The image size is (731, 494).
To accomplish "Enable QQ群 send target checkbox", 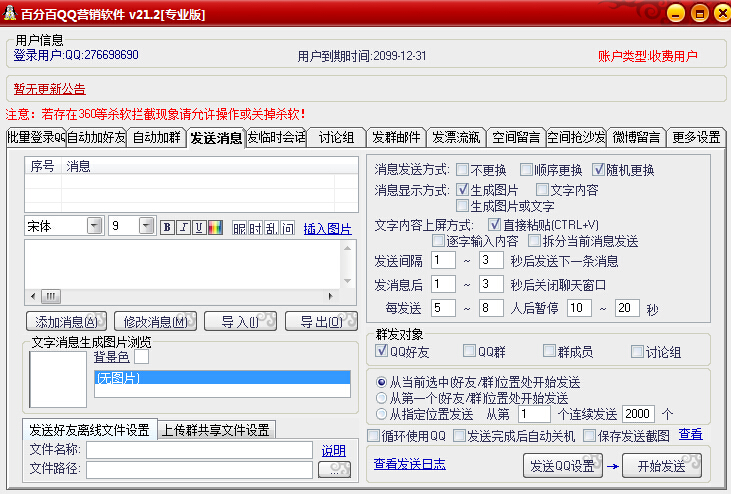I will click(x=469, y=350).
